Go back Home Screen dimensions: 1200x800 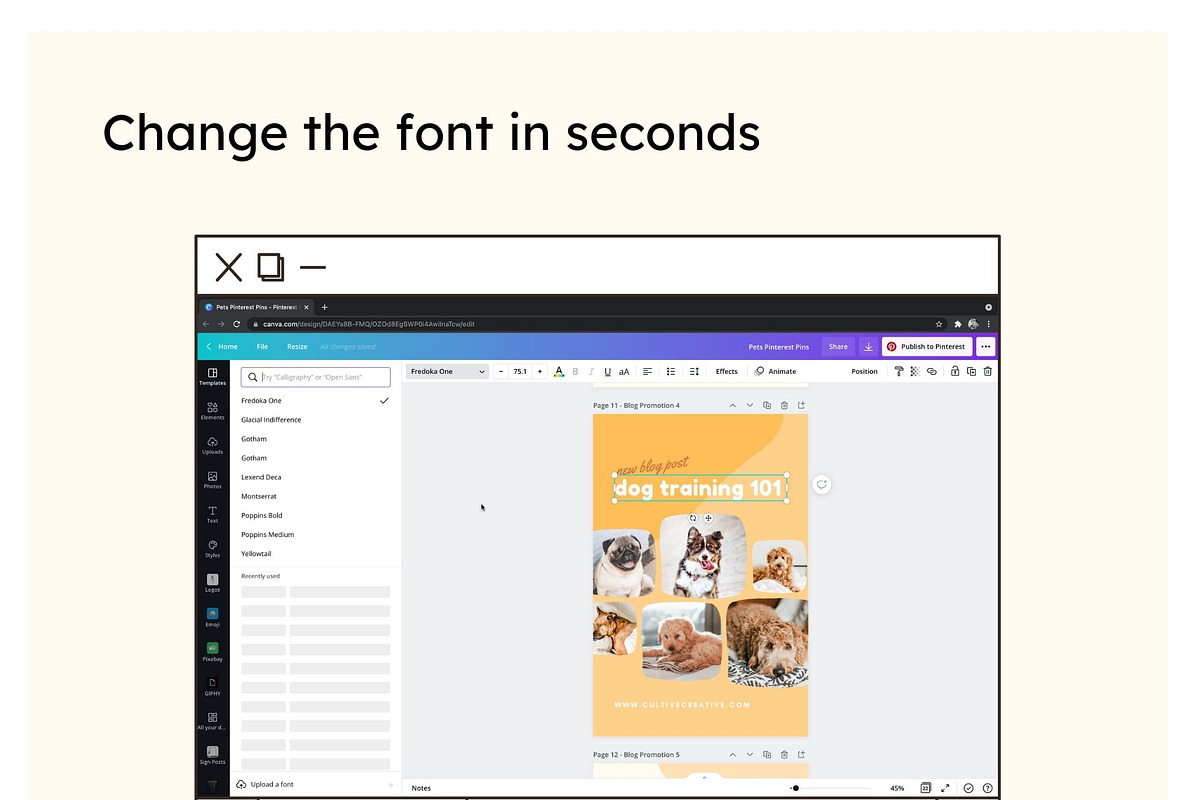222,347
